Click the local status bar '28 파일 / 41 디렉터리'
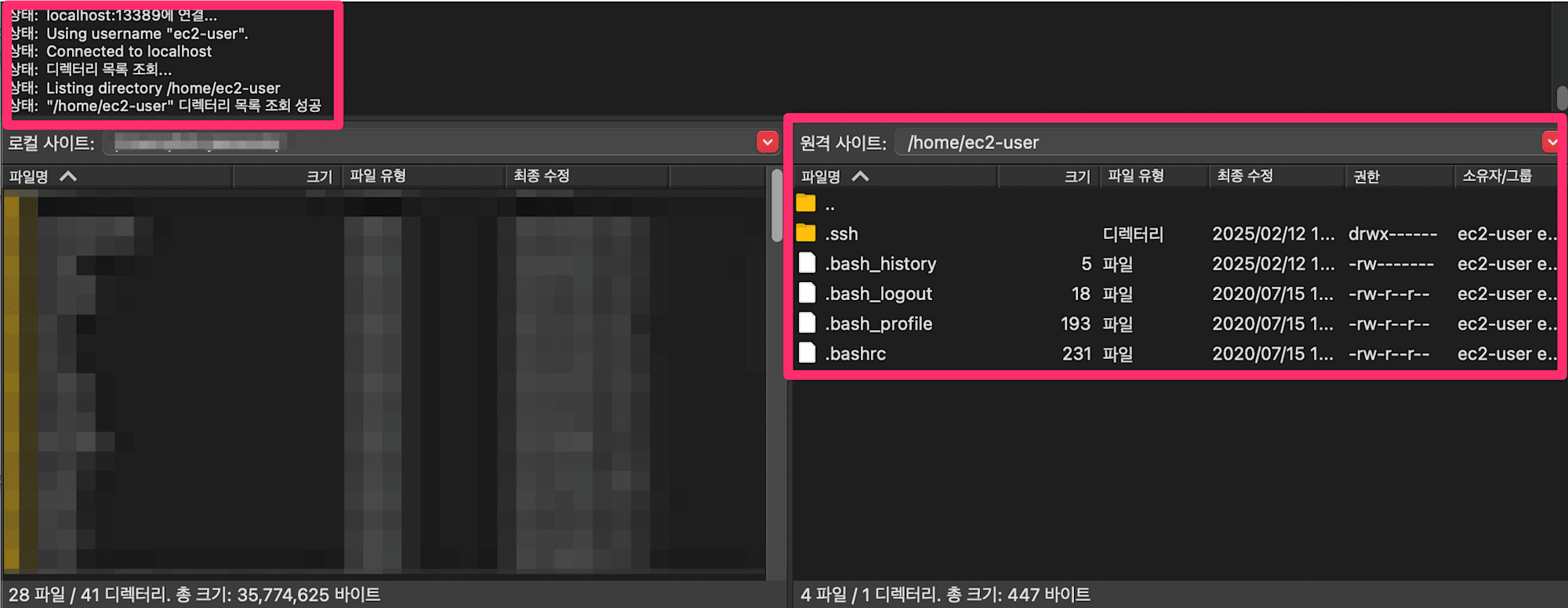The height and width of the screenshot is (608, 1568). click(x=194, y=595)
